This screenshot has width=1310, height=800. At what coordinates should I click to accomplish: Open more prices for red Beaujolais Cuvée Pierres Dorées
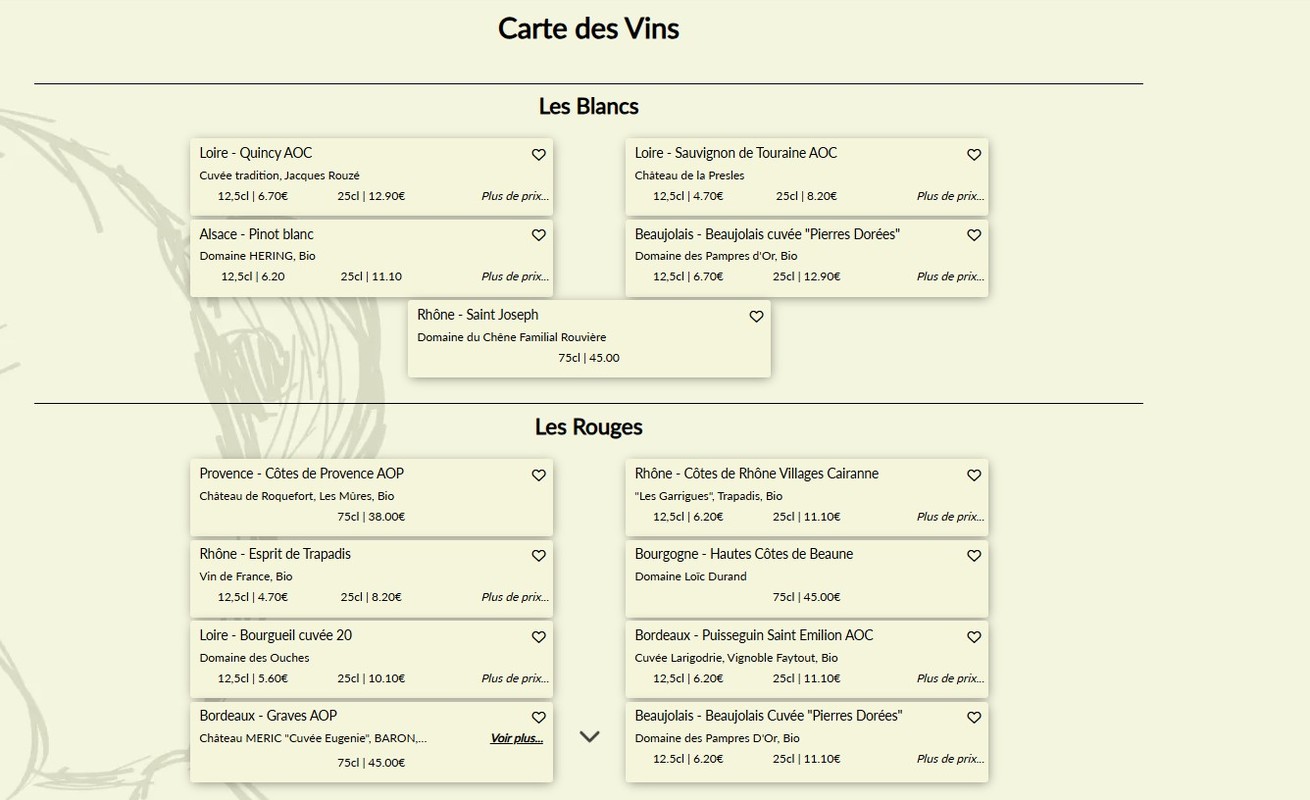[x=951, y=759]
